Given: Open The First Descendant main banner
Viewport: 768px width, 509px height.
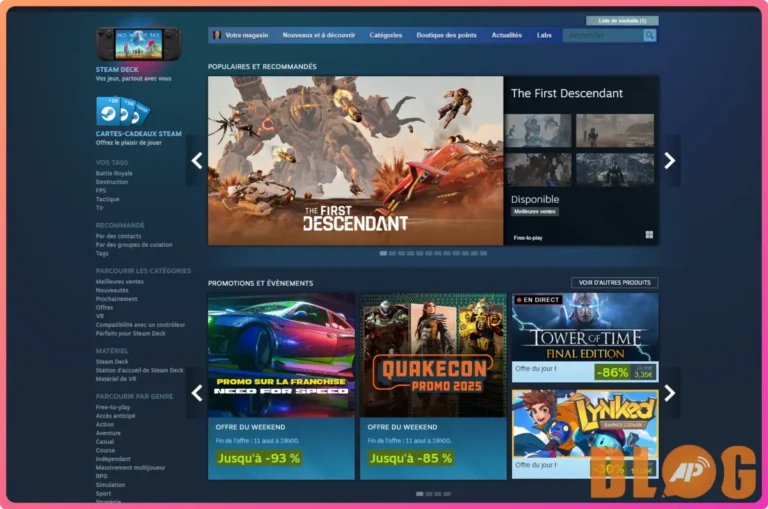Looking at the screenshot, I should pos(356,161).
